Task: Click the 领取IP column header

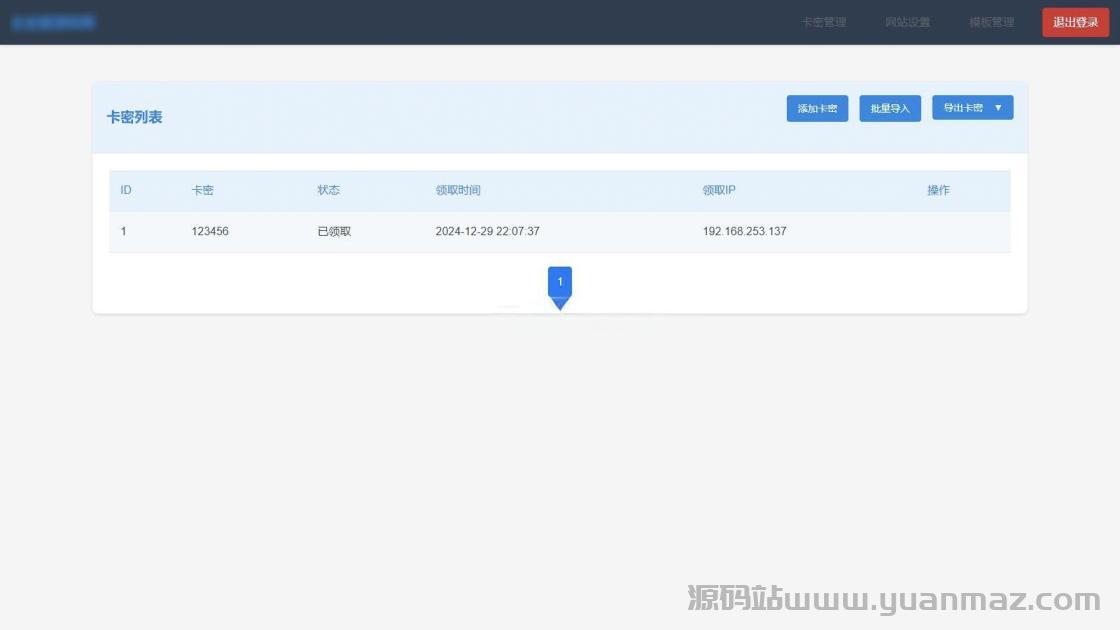Action: pyautogui.click(x=719, y=190)
